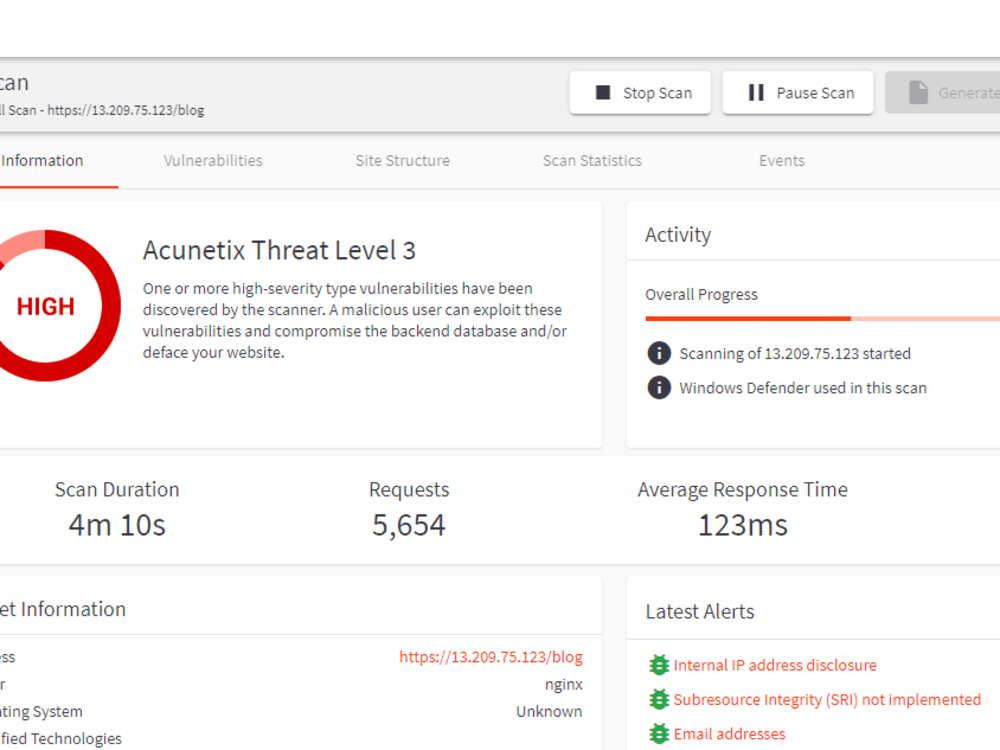Click the Overall Progress label
This screenshot has width=1000, height=750.
pyautogui.click(x=702, y=295)
